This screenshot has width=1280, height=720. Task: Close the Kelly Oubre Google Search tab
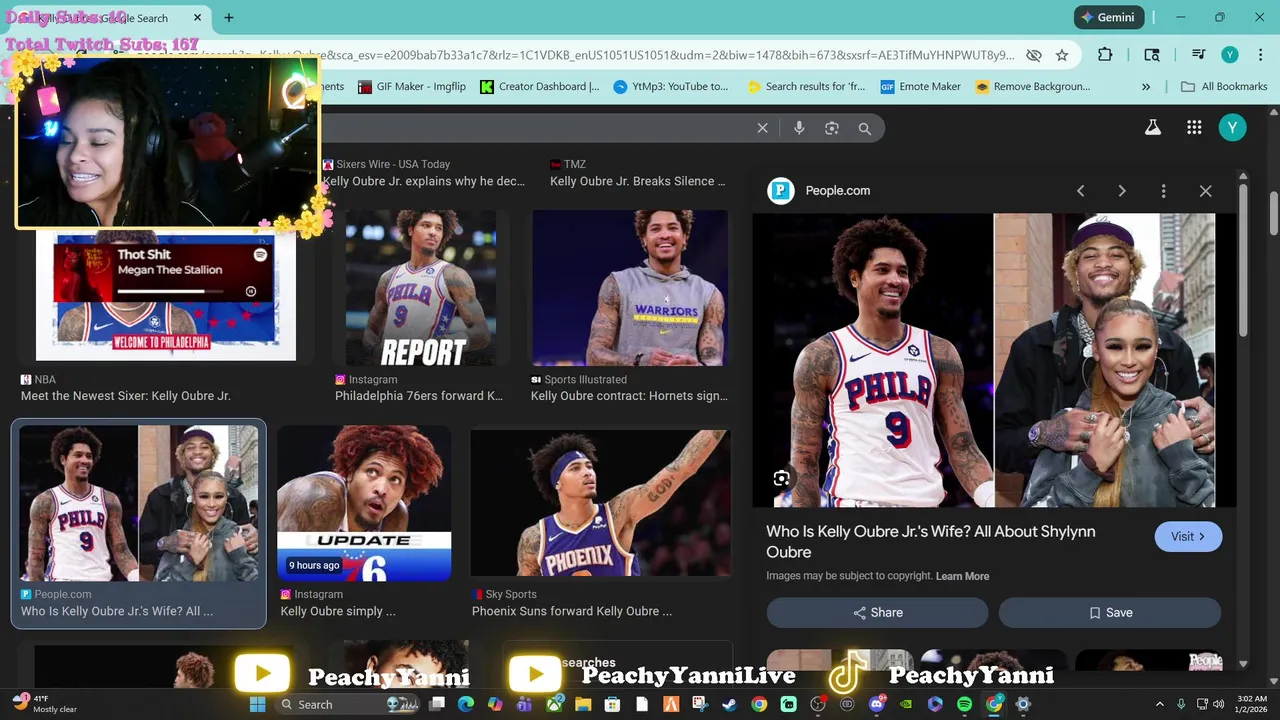click(x=197, y=18)
